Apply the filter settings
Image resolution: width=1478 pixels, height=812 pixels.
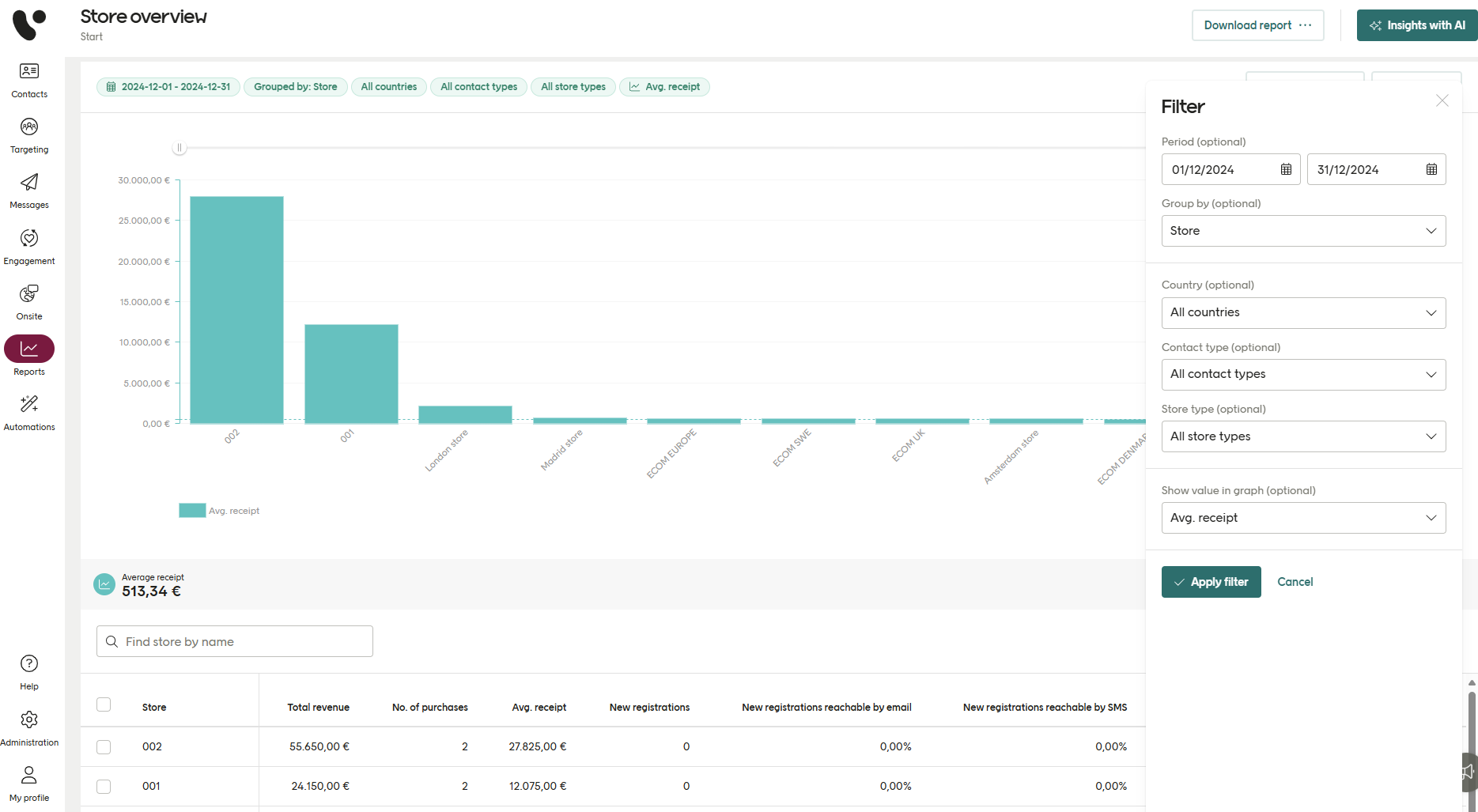[1211, 582]
